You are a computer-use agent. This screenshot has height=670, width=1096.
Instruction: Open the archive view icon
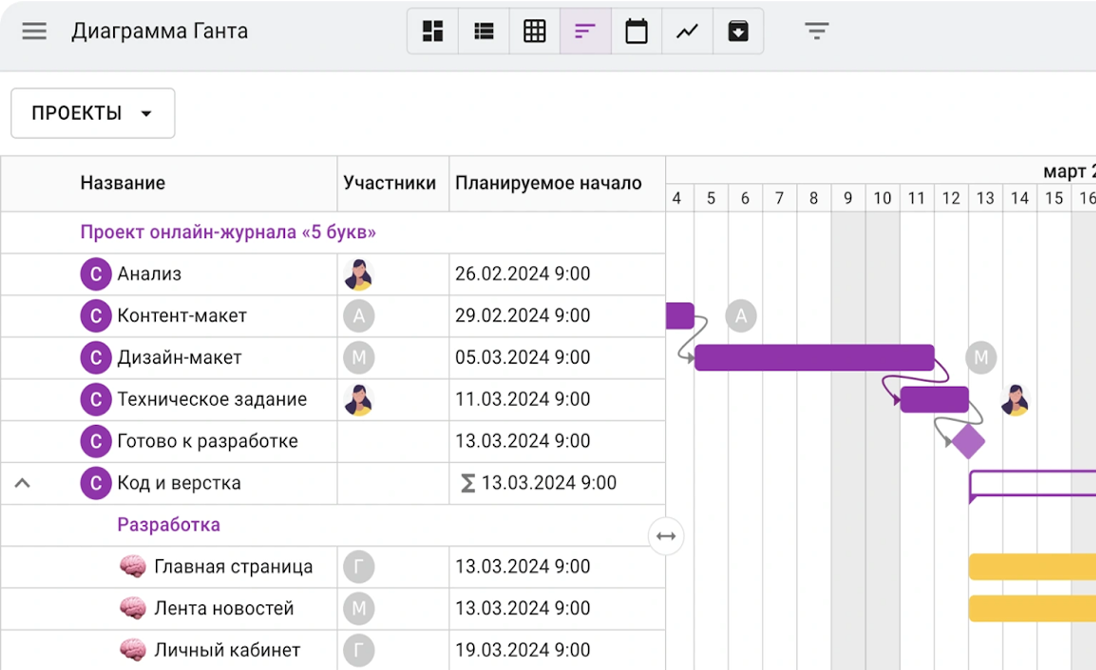738,32
